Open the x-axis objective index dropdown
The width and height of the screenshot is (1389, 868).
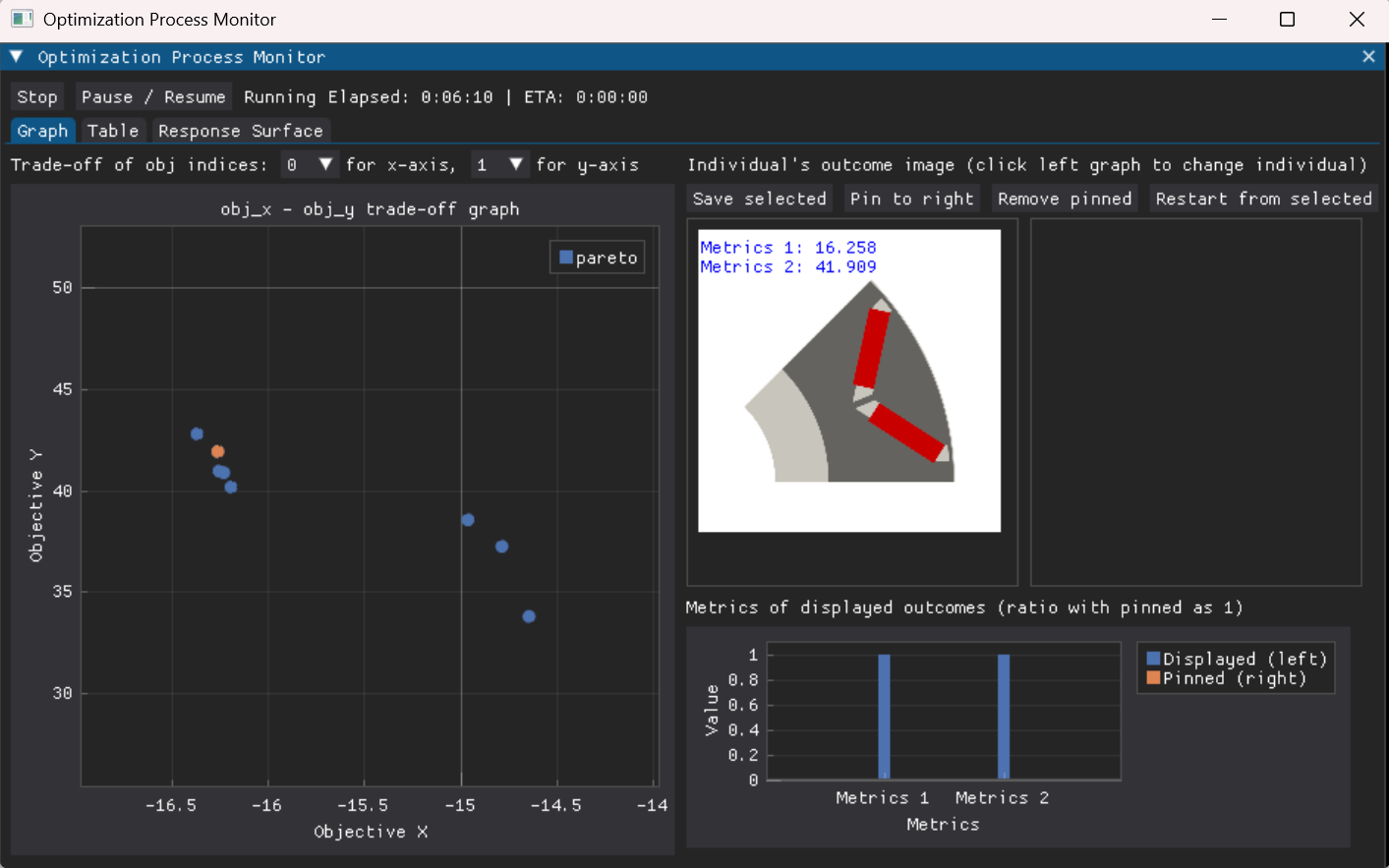click(311, 165)
